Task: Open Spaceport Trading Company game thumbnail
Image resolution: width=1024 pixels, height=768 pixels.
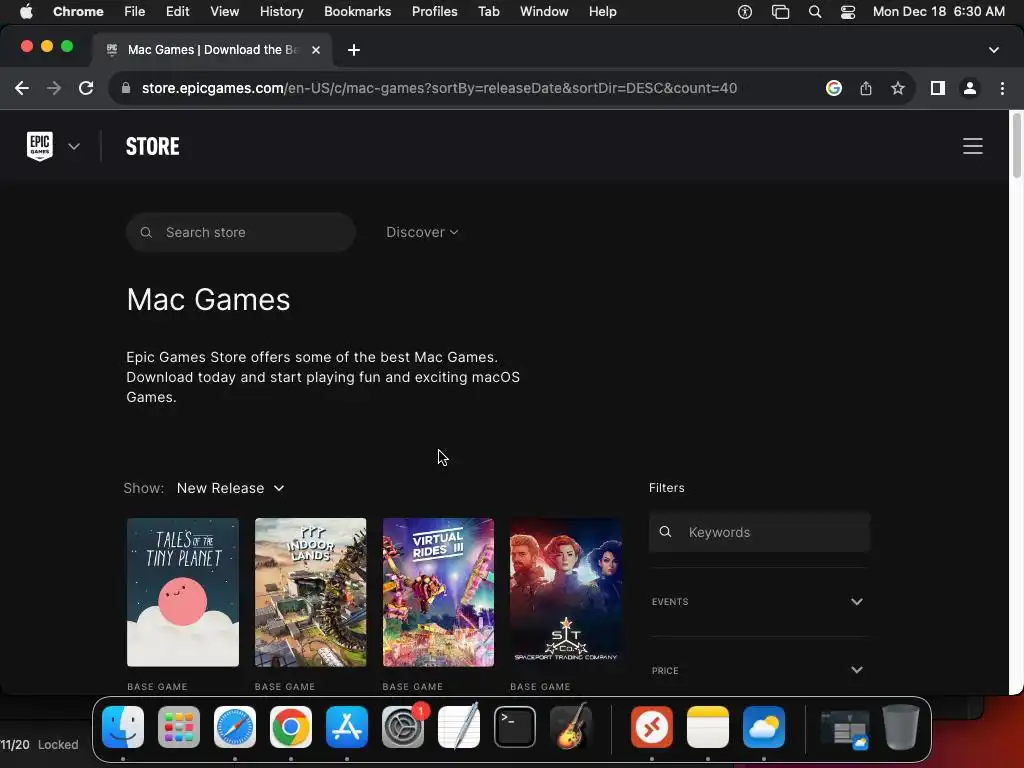Action: point(566,592)
